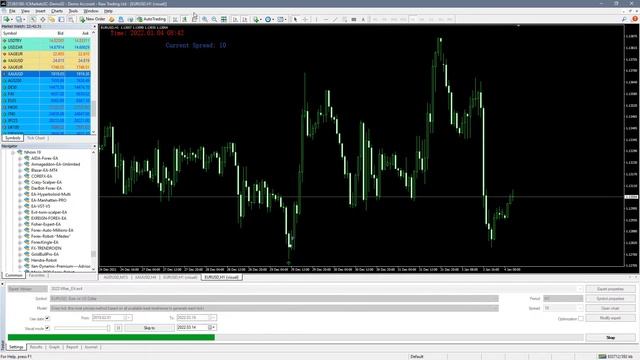Select the Draw Horizontal Line tool
This screenshot has height=360, width=640.
325,19
